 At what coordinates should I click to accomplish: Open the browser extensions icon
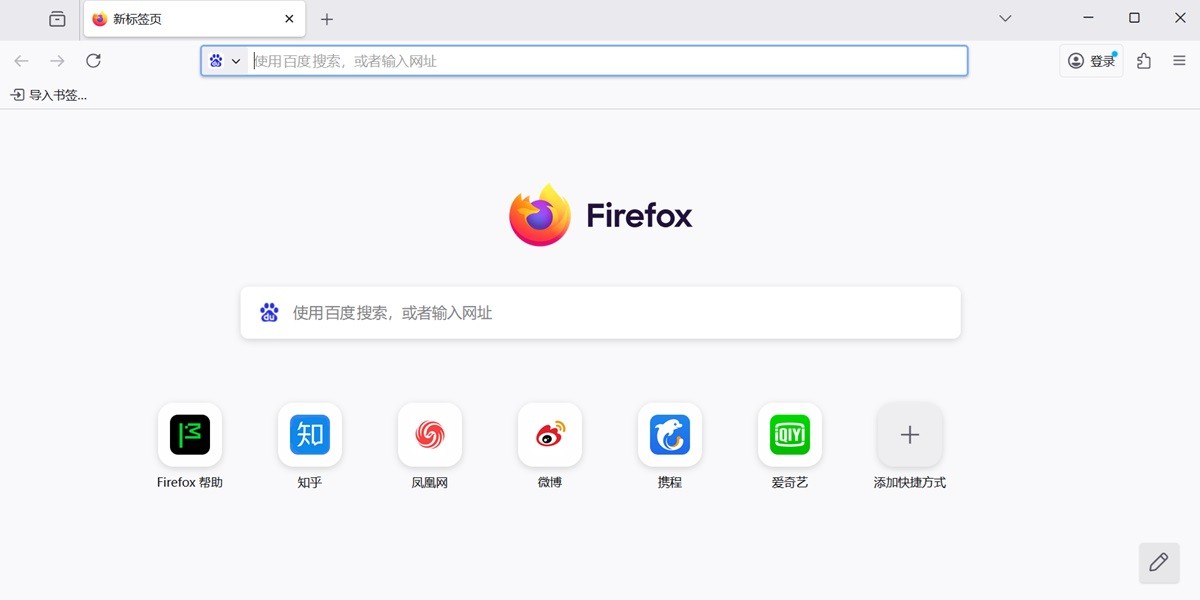pyautogui.click(x=1143, y=61)
